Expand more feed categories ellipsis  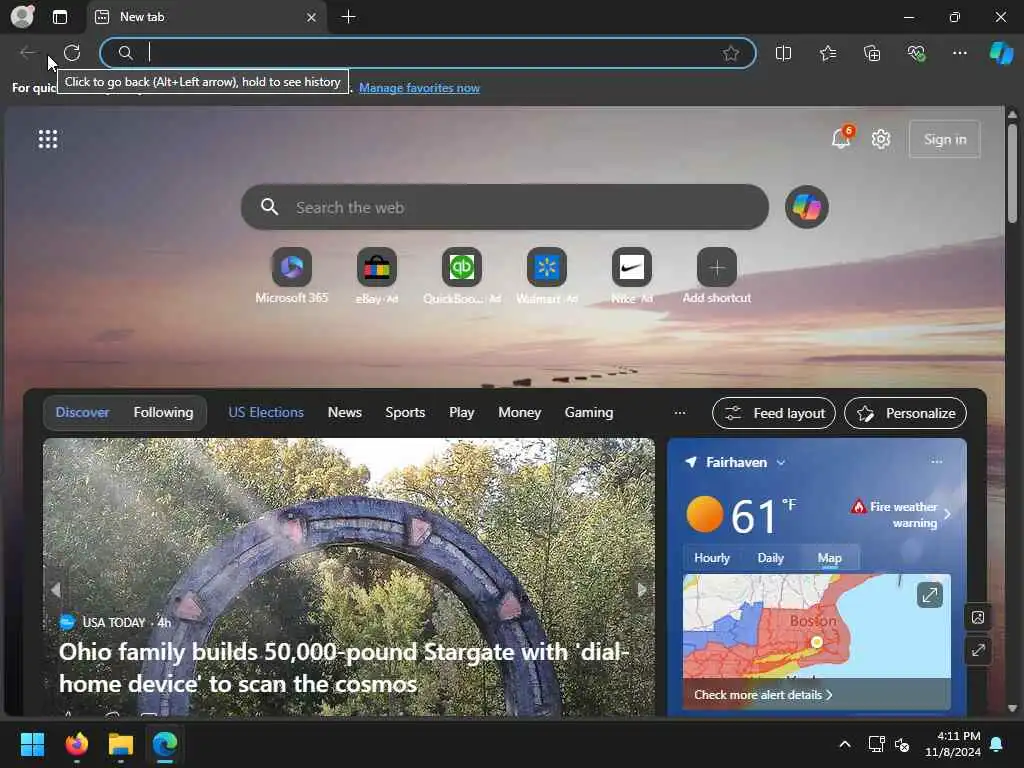(680, 412)
